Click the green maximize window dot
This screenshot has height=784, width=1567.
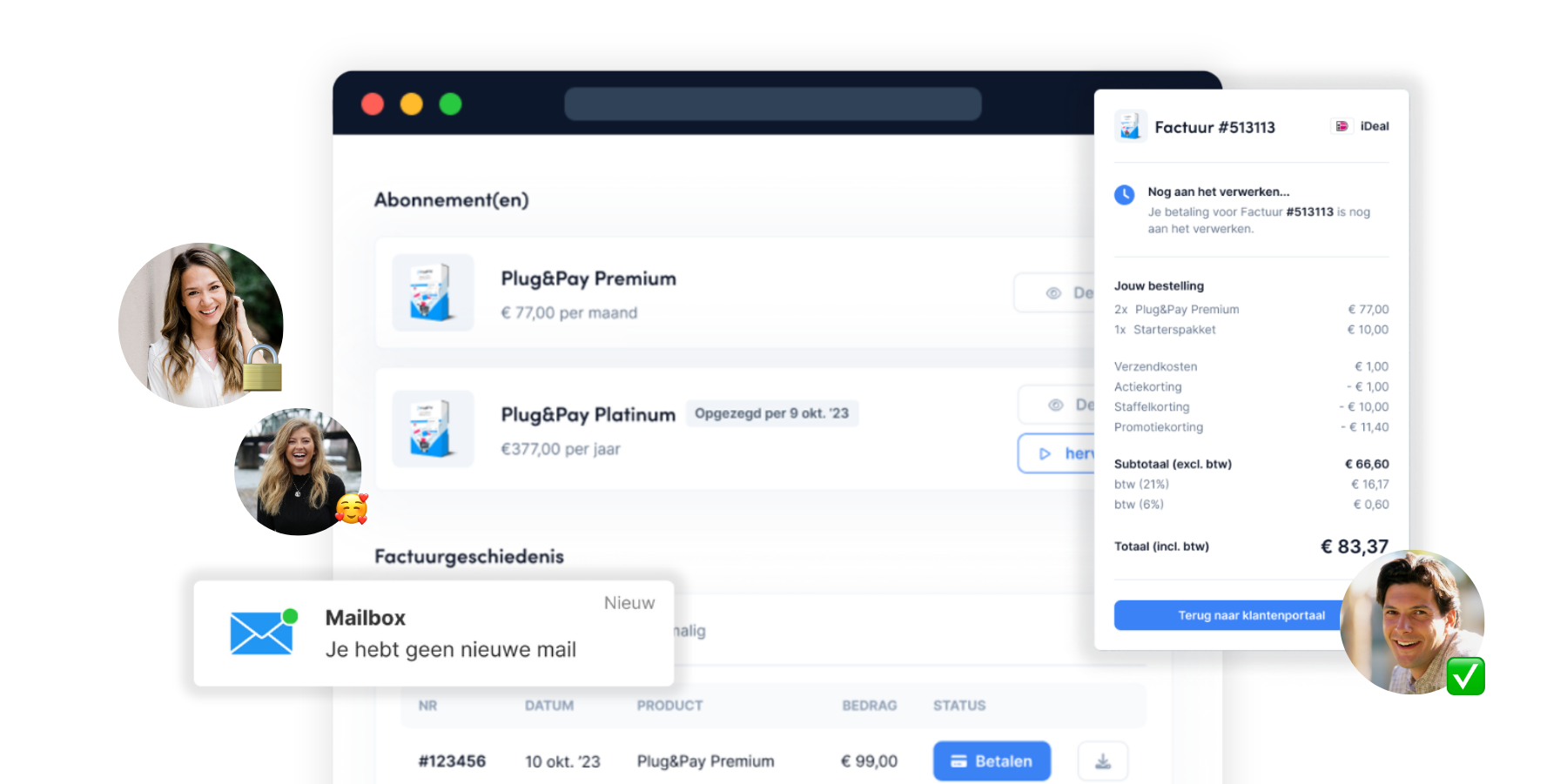pos(450,104)
